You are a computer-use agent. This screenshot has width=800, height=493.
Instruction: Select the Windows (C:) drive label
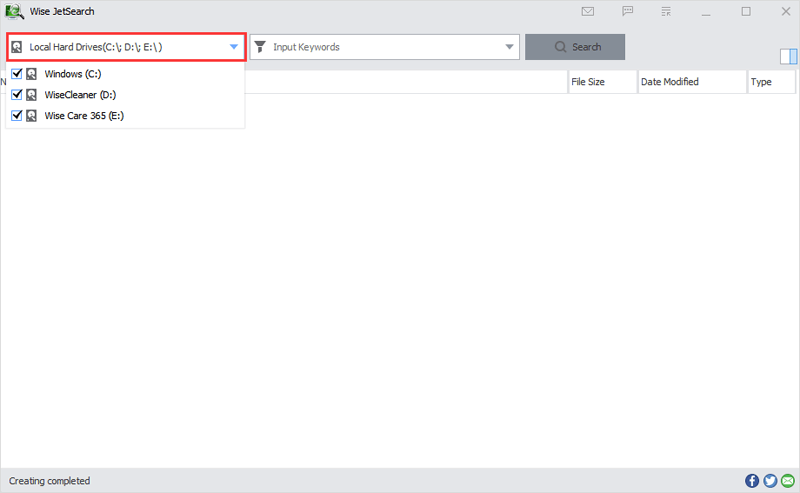tap(73, 74)
